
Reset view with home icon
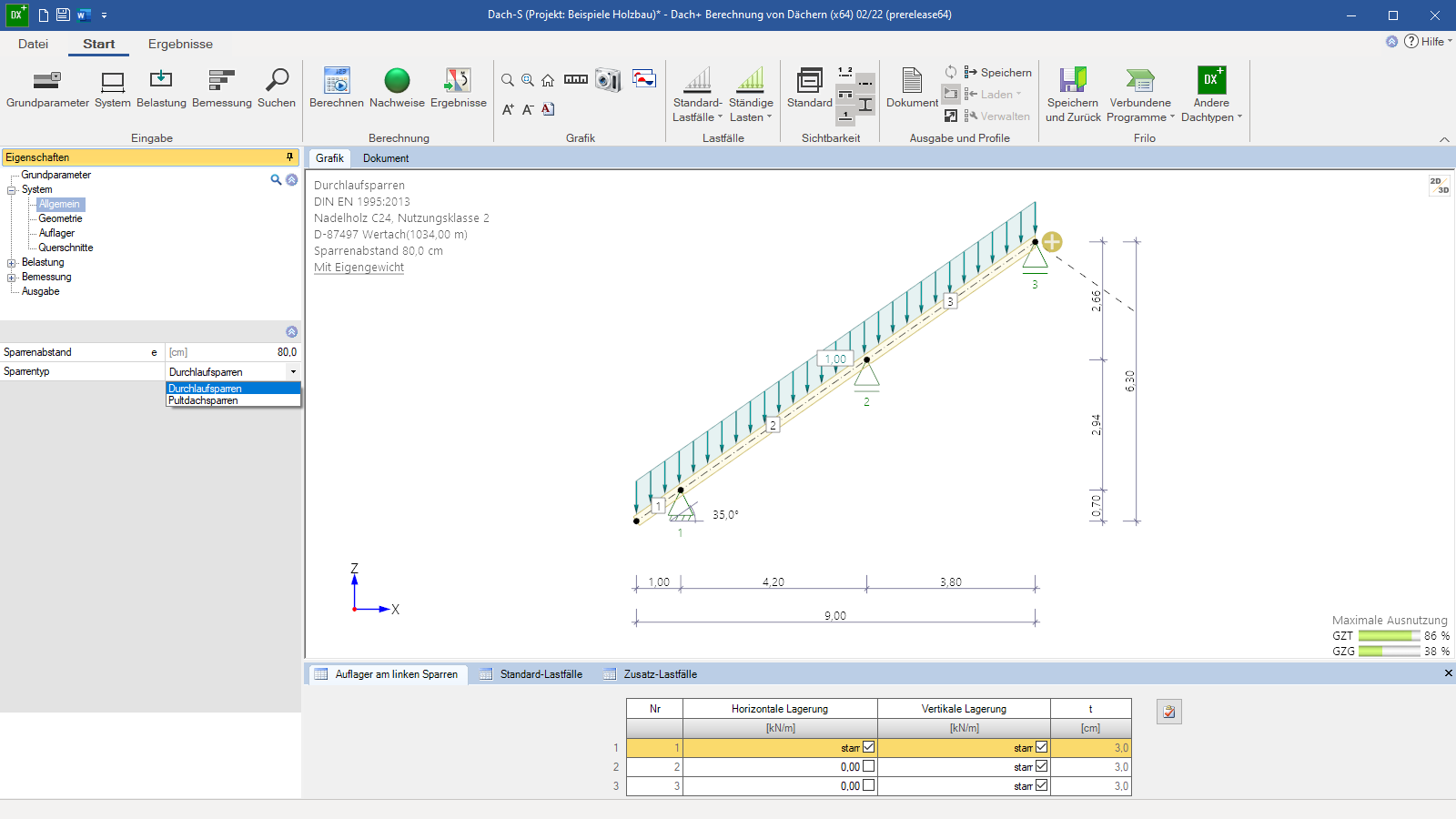click(548, 80)
